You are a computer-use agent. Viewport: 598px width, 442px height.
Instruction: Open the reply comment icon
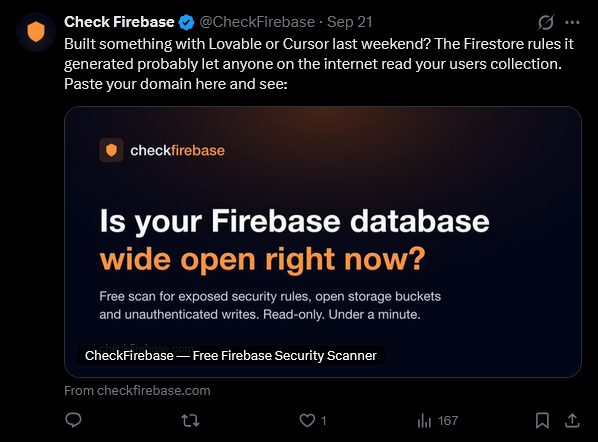point(73,420)
